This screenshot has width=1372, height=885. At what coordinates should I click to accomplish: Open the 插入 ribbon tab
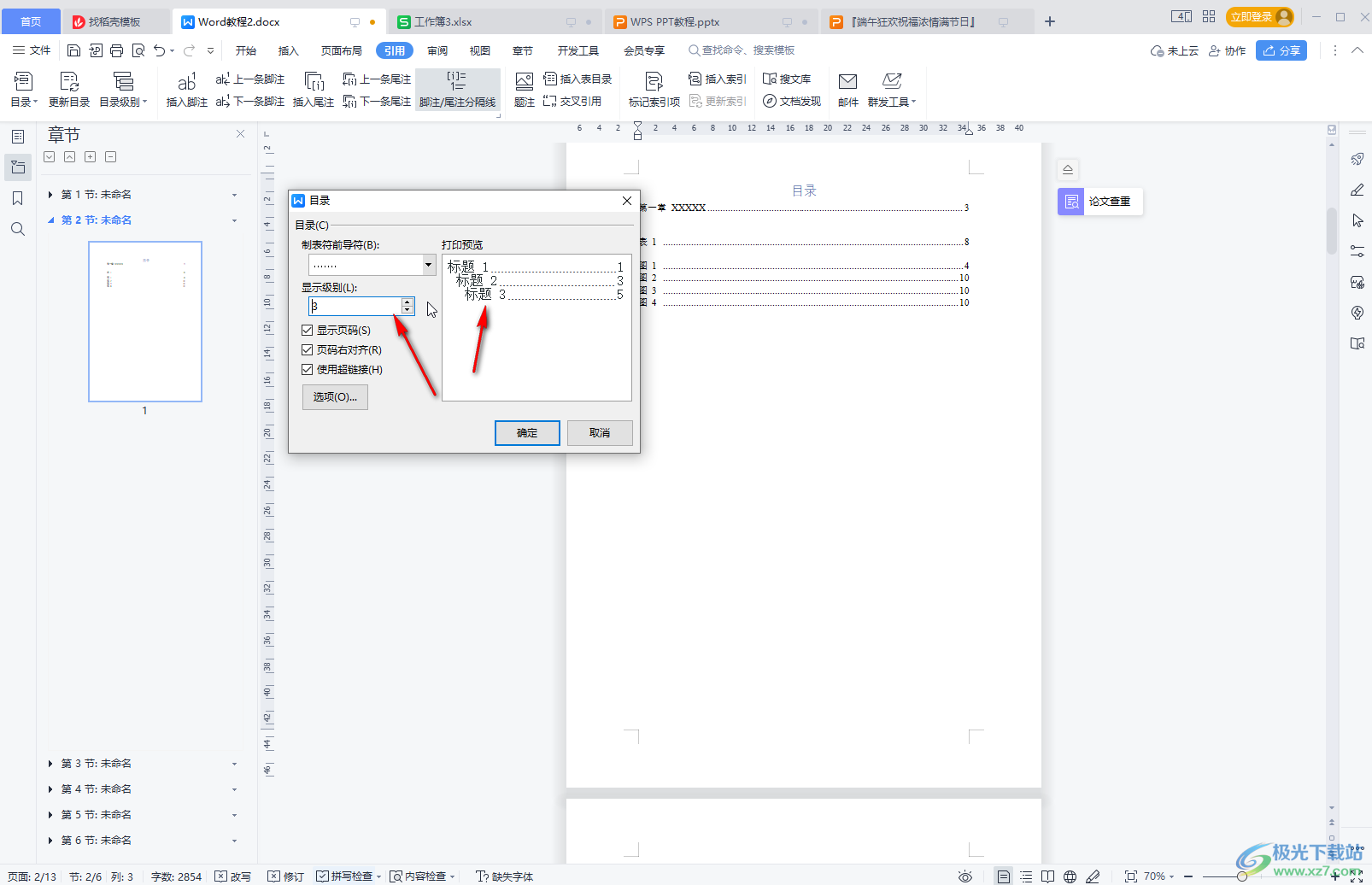pyautogui.click(x=289, y=51)
